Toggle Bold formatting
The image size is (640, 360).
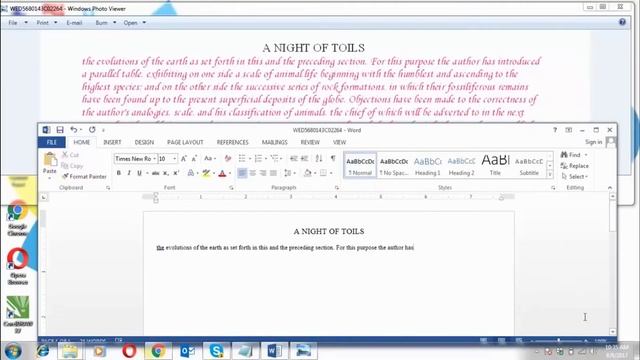coord(119,173)
